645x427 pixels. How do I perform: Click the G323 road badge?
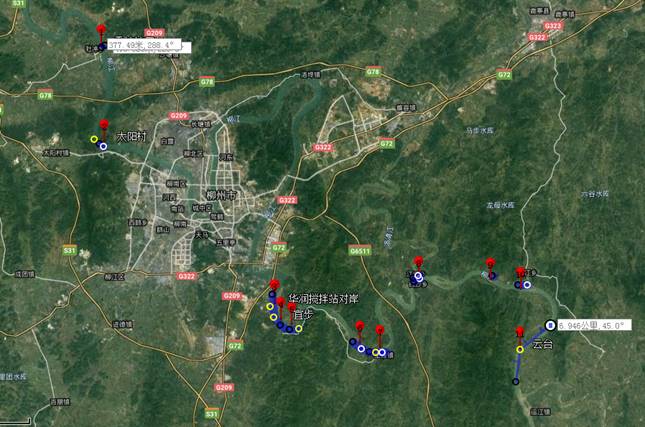click(552, 26)
